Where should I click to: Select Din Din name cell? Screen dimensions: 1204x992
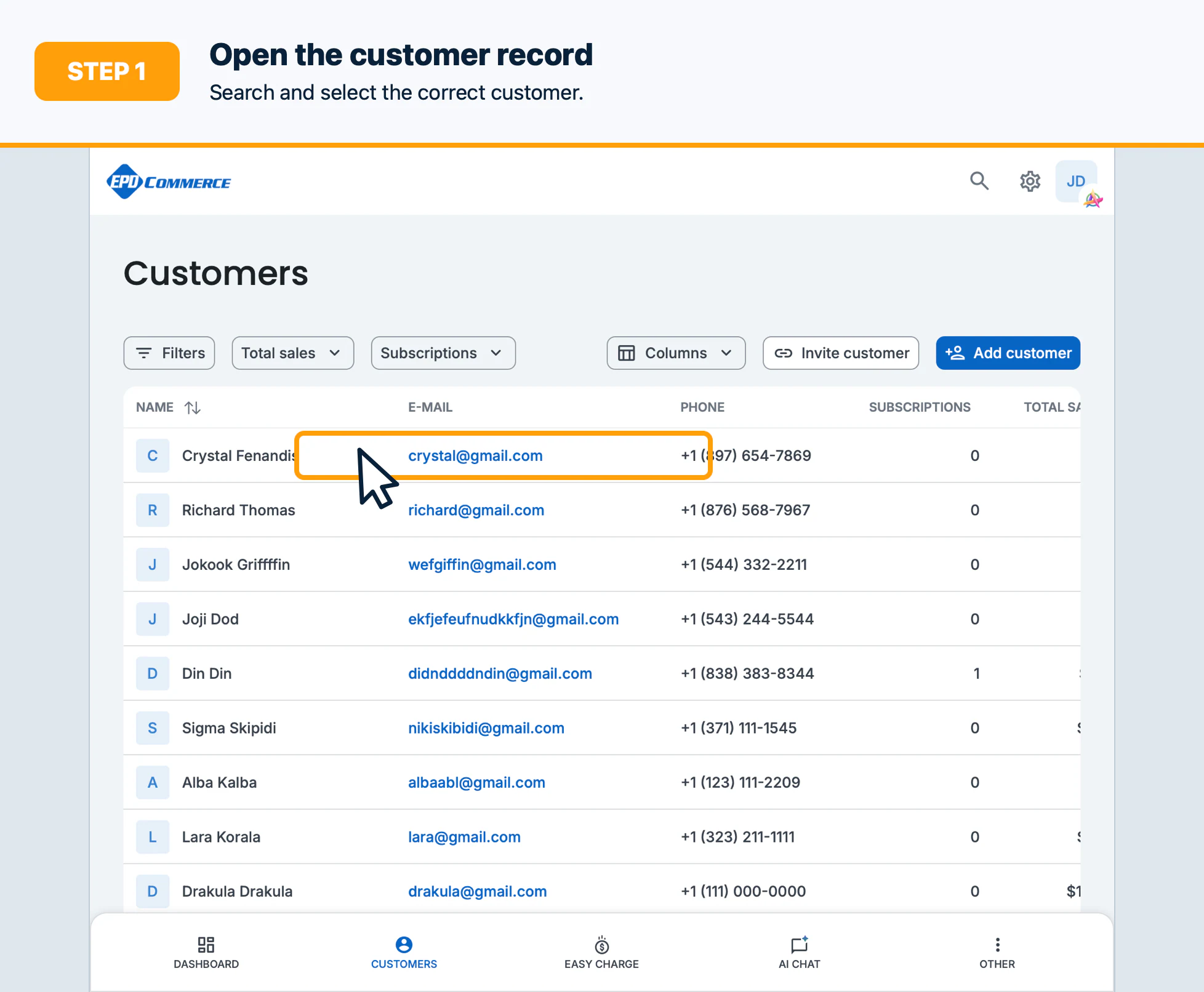(207, 673)
